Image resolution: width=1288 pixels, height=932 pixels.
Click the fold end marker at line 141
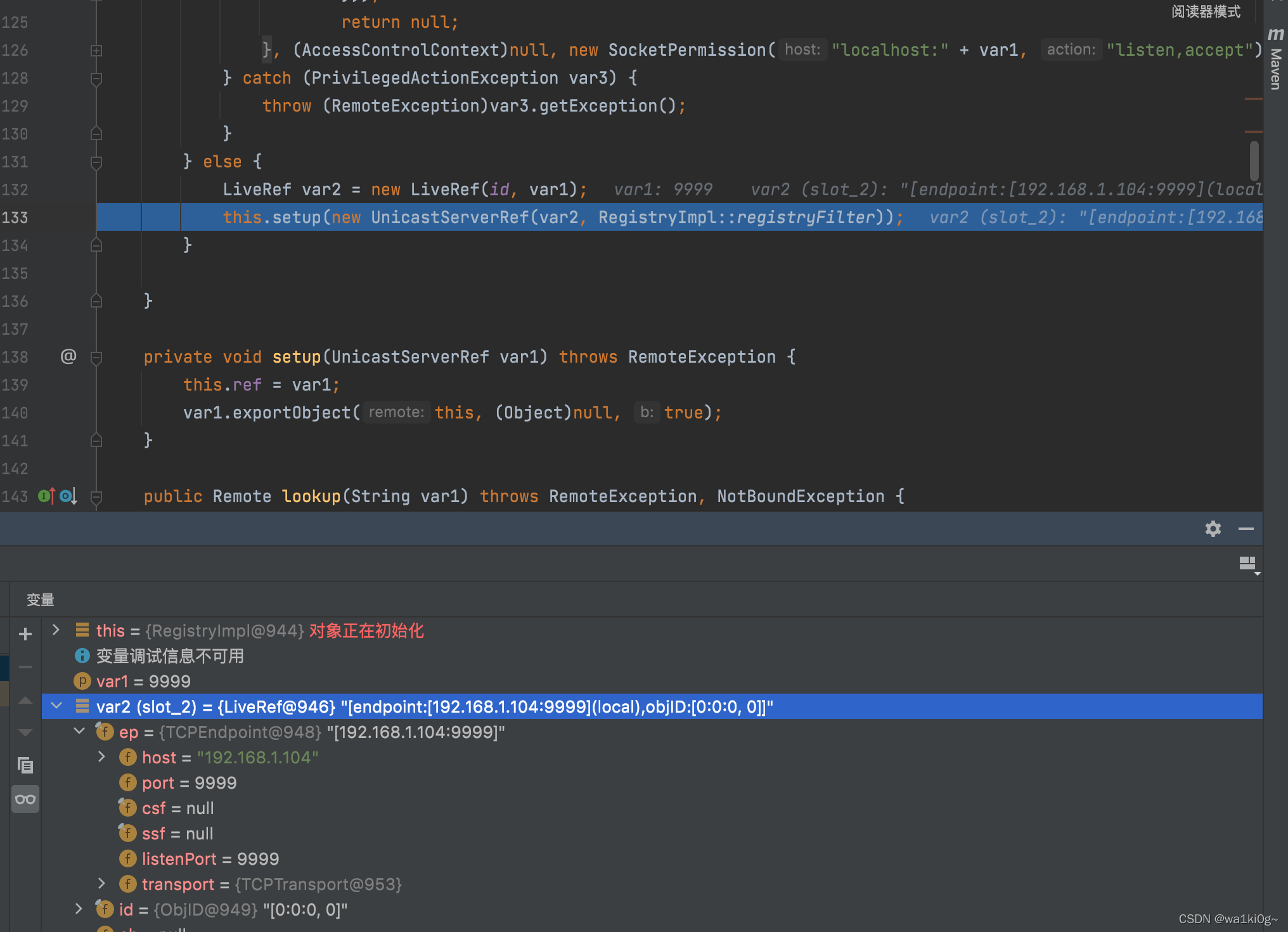96,440
